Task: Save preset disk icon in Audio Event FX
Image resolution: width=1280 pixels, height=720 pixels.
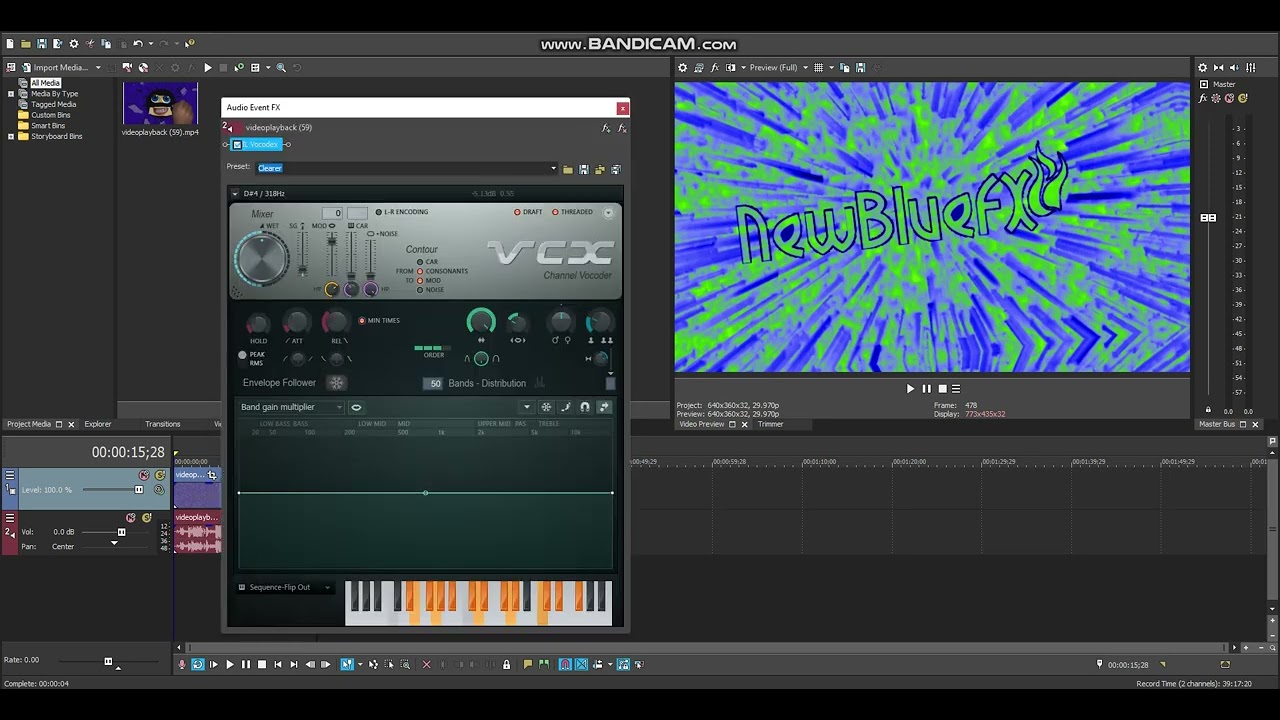Action: click(x=584, y=169)
